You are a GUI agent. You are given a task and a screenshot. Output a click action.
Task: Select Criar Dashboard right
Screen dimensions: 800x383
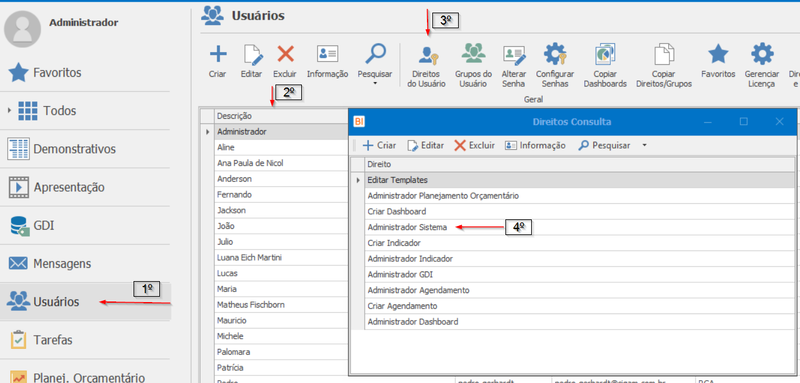pyautogui.click(x=580, y=212)
